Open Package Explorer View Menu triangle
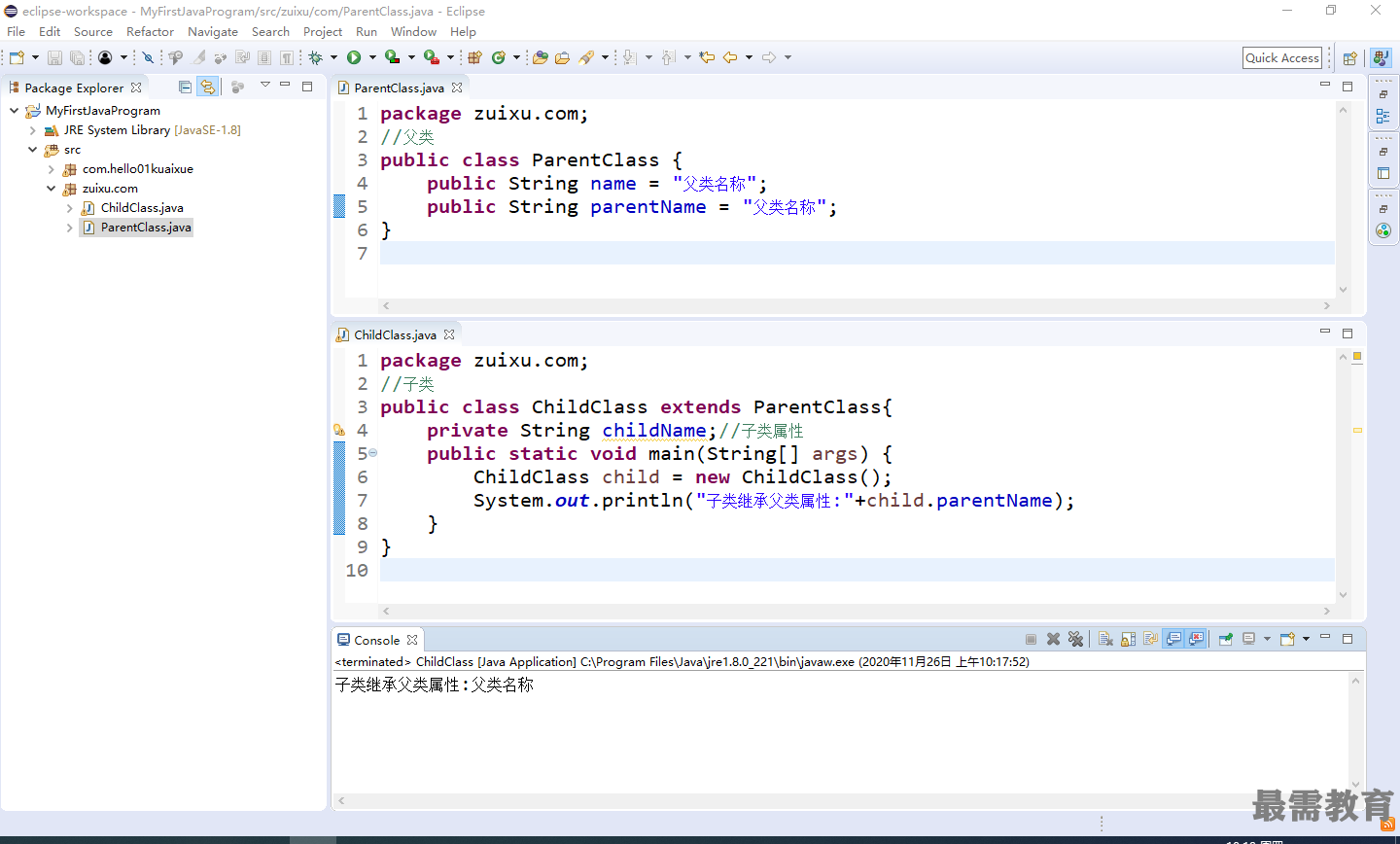Image resolution: width=1400 pixels, height=844 pixels. pos(264,86)
